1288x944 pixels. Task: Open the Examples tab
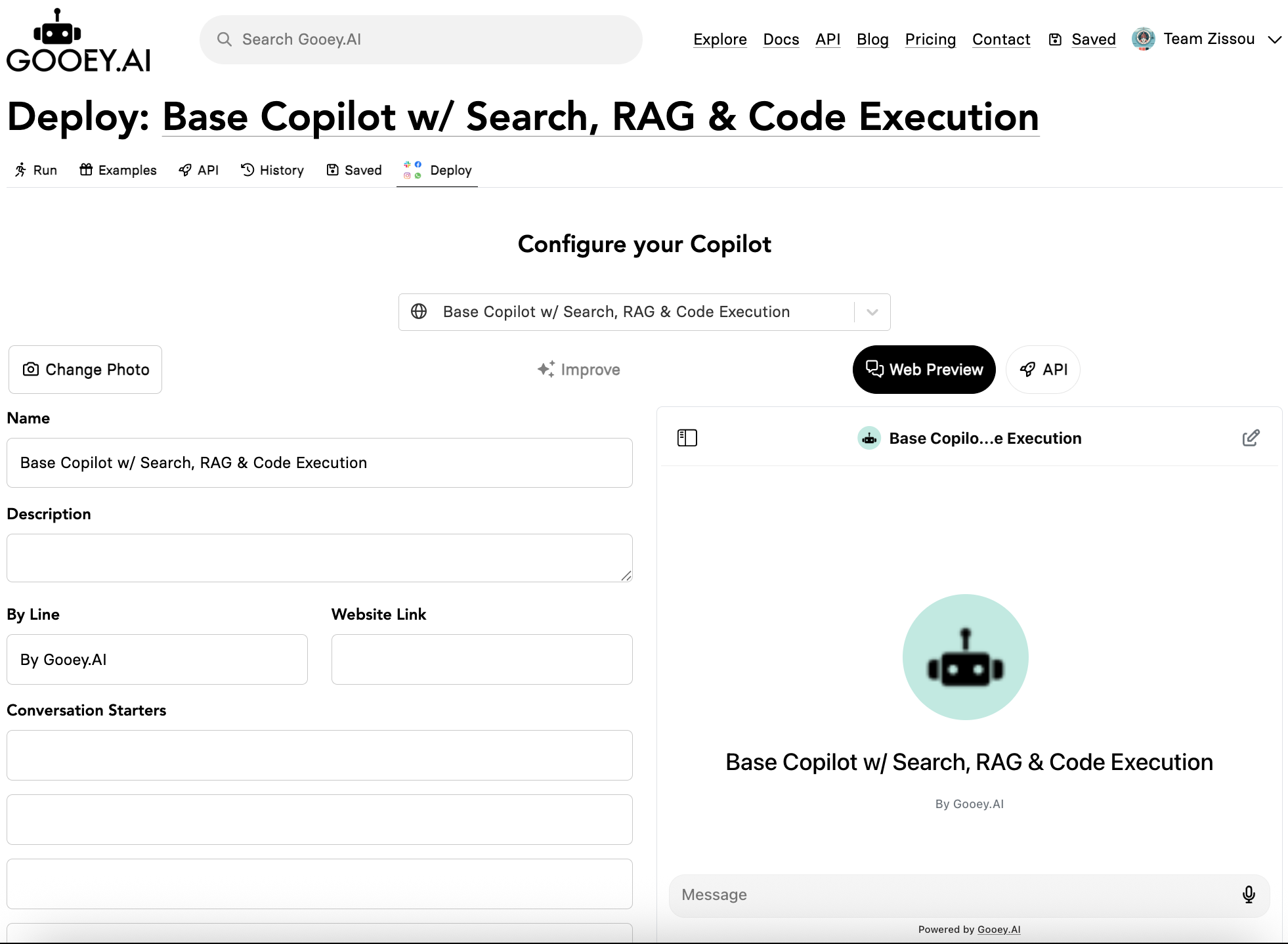[x=118, y=170]
